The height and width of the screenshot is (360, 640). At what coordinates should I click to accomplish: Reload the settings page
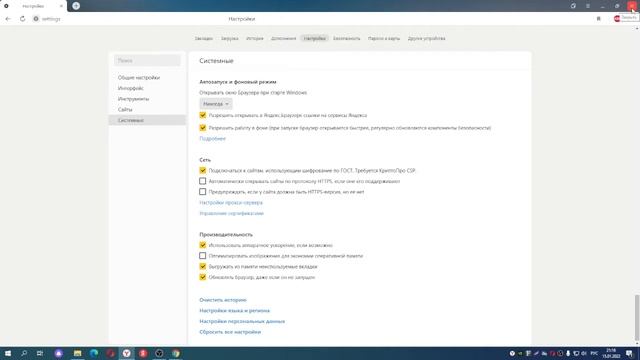22,19
